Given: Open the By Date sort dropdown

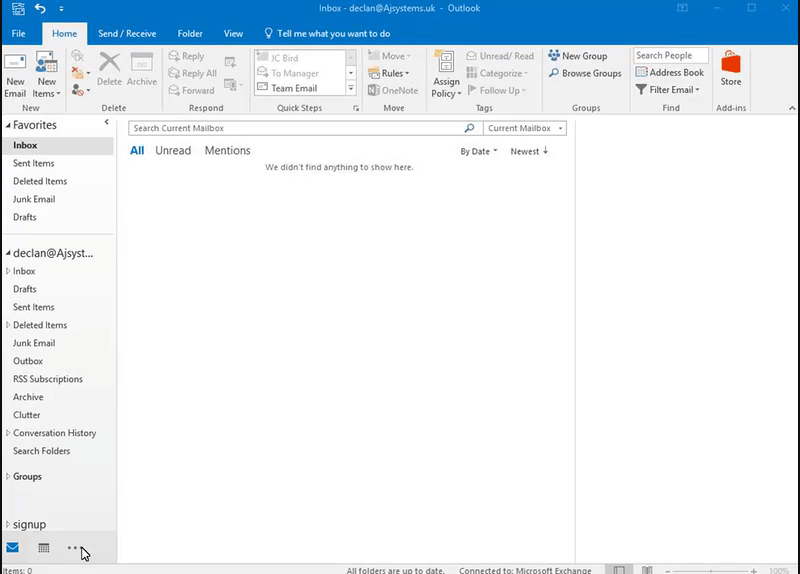Looking at the screenshot, I should (x=479, y=152).
